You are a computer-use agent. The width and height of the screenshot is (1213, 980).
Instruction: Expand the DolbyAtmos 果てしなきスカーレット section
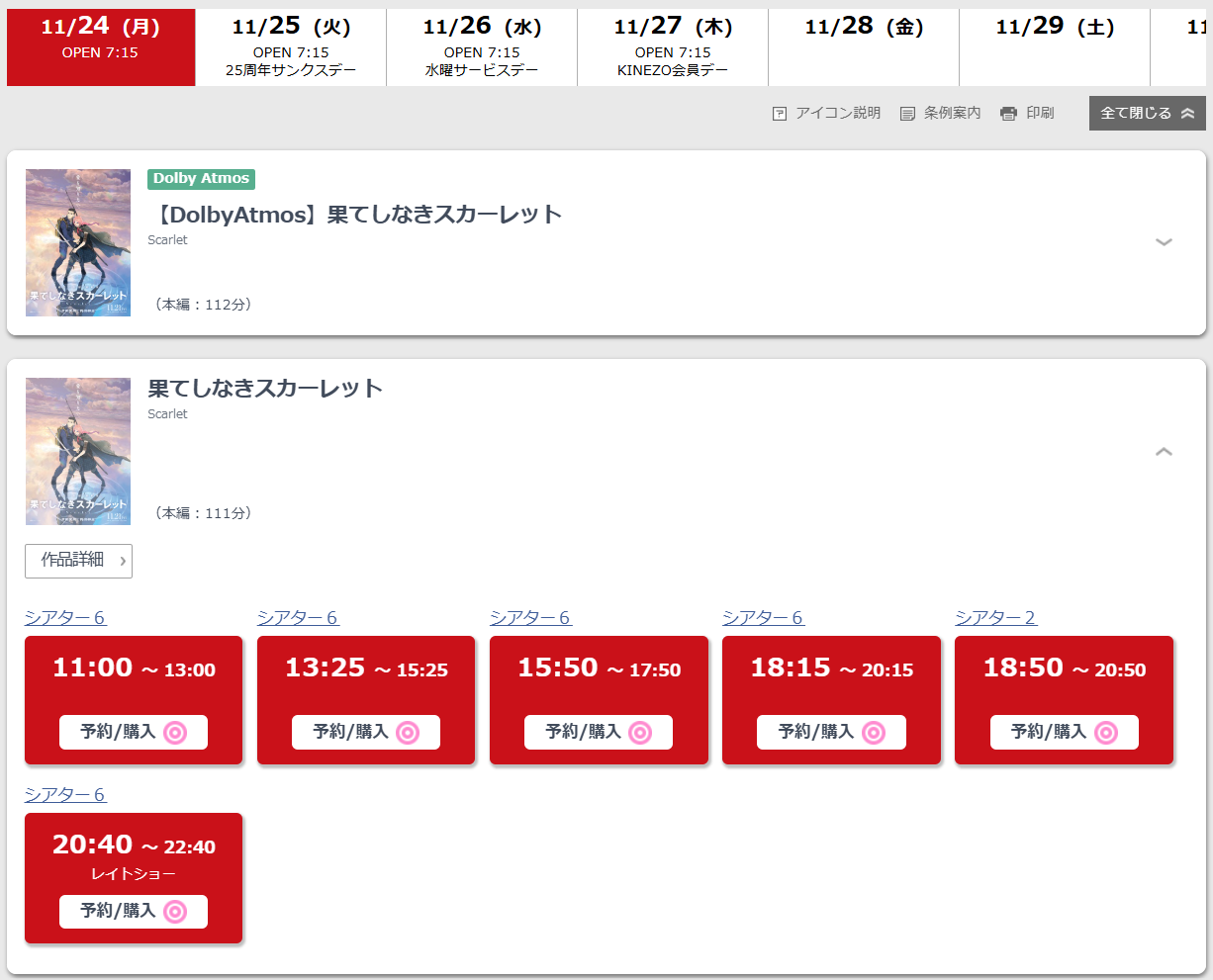pos(1164,242)
